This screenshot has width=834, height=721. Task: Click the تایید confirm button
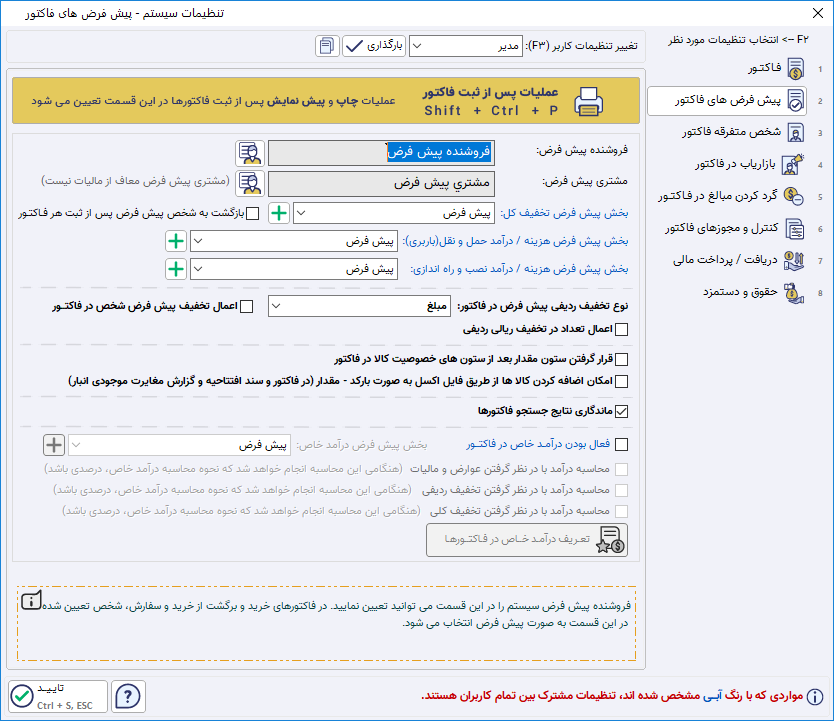click(57, 696)
